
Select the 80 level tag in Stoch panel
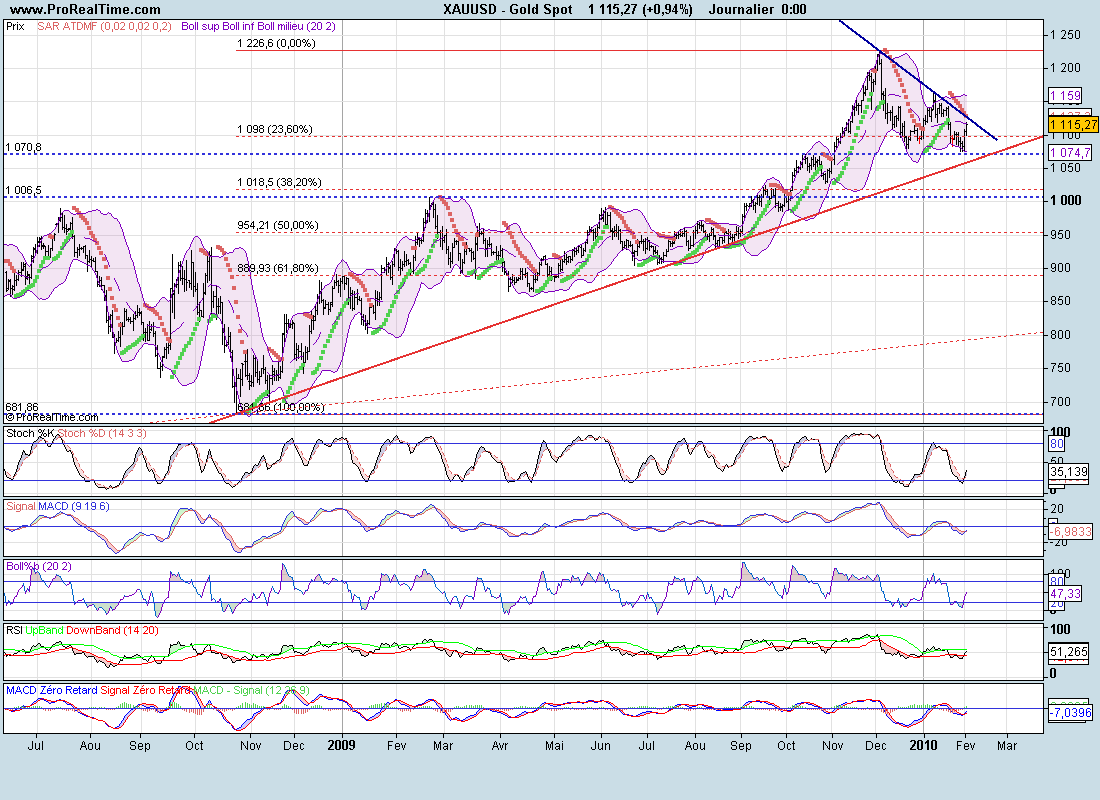point(1057,444)
